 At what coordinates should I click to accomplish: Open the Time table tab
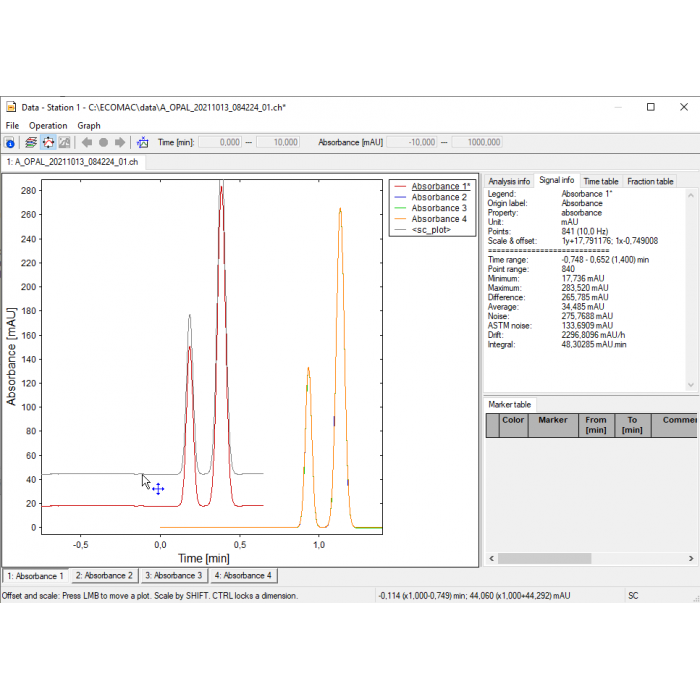point(601,182)
